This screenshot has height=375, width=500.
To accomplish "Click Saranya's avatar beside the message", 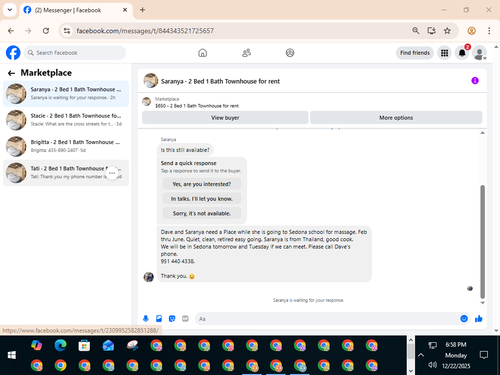I will click(x=149, y=277).
